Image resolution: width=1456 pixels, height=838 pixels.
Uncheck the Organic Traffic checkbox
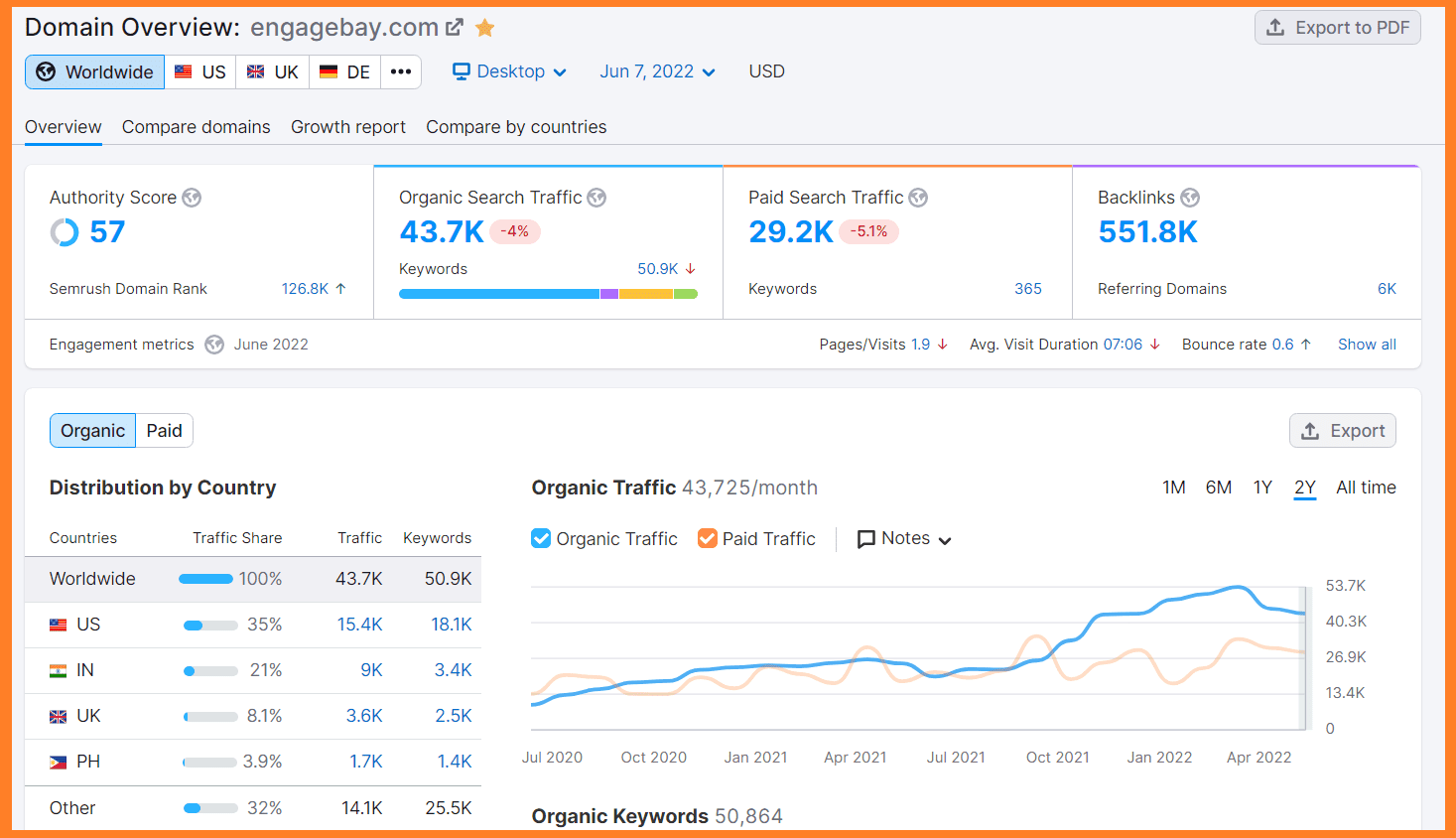pyautogui.click(x=541, y=538)
